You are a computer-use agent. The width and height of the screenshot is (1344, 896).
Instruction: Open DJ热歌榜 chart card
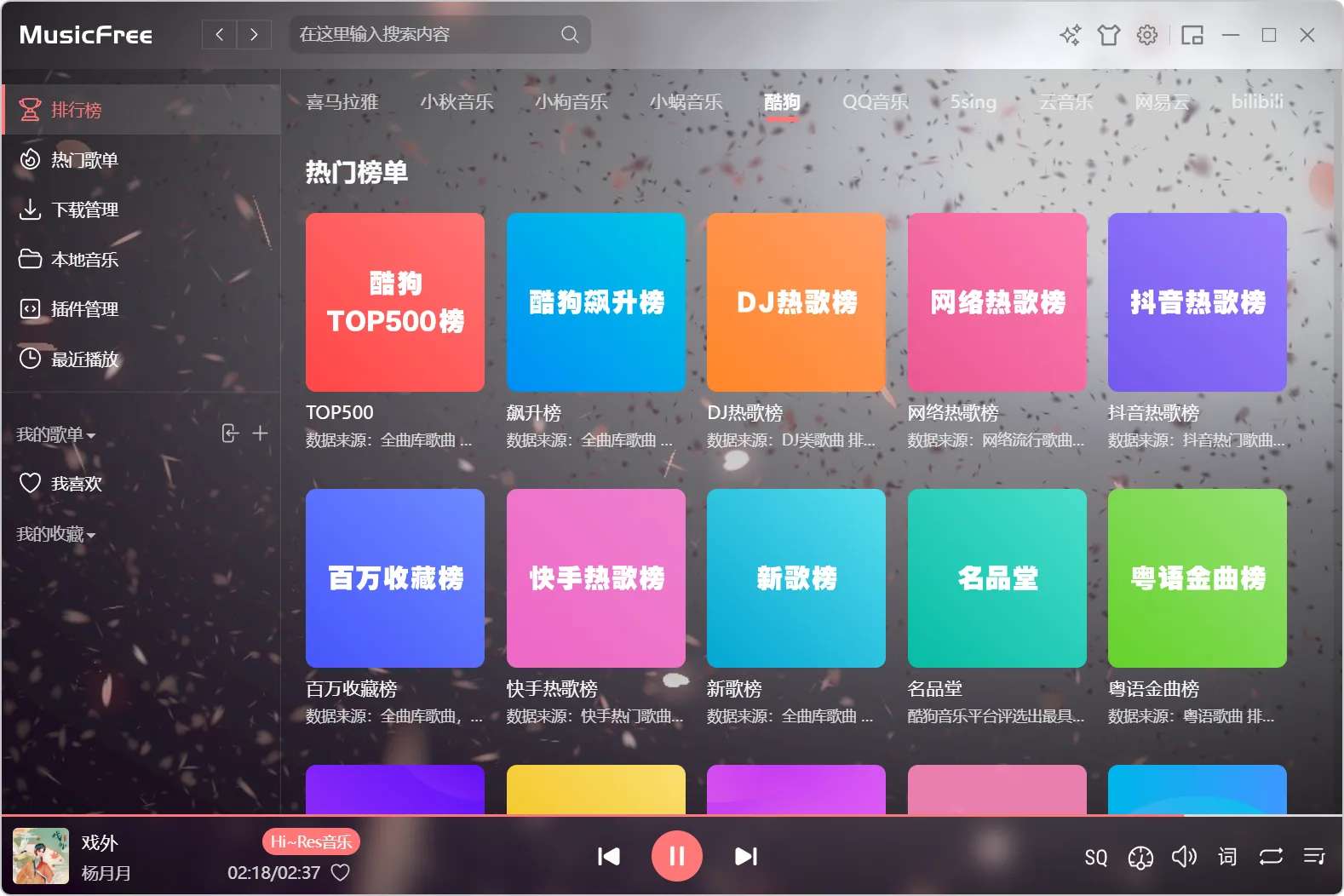coord(796,302)
